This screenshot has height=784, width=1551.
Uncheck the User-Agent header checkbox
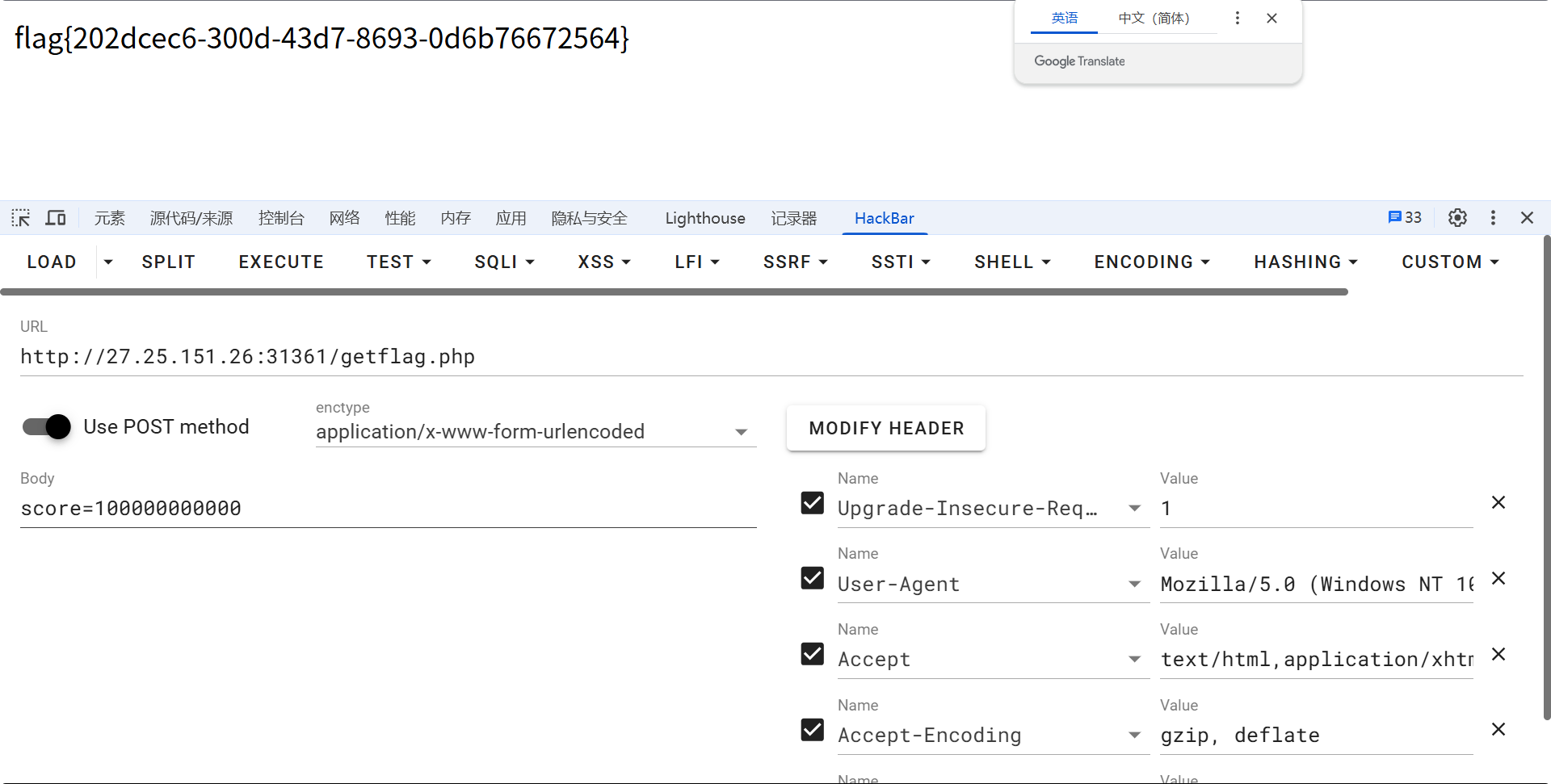[812, 578]
